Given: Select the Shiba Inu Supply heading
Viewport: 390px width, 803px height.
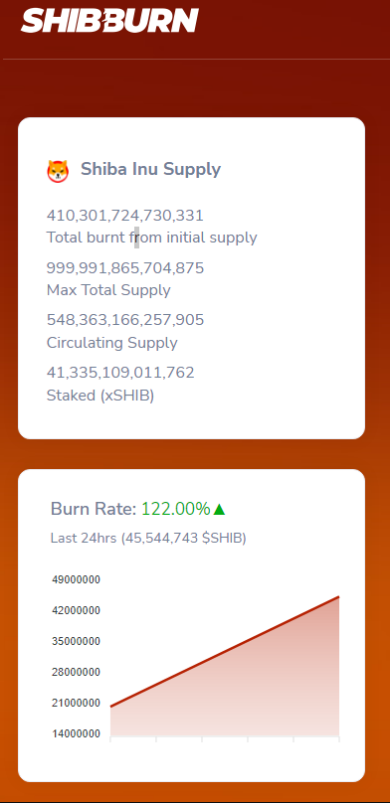Looking at the screenshot, I should [150, 169].
